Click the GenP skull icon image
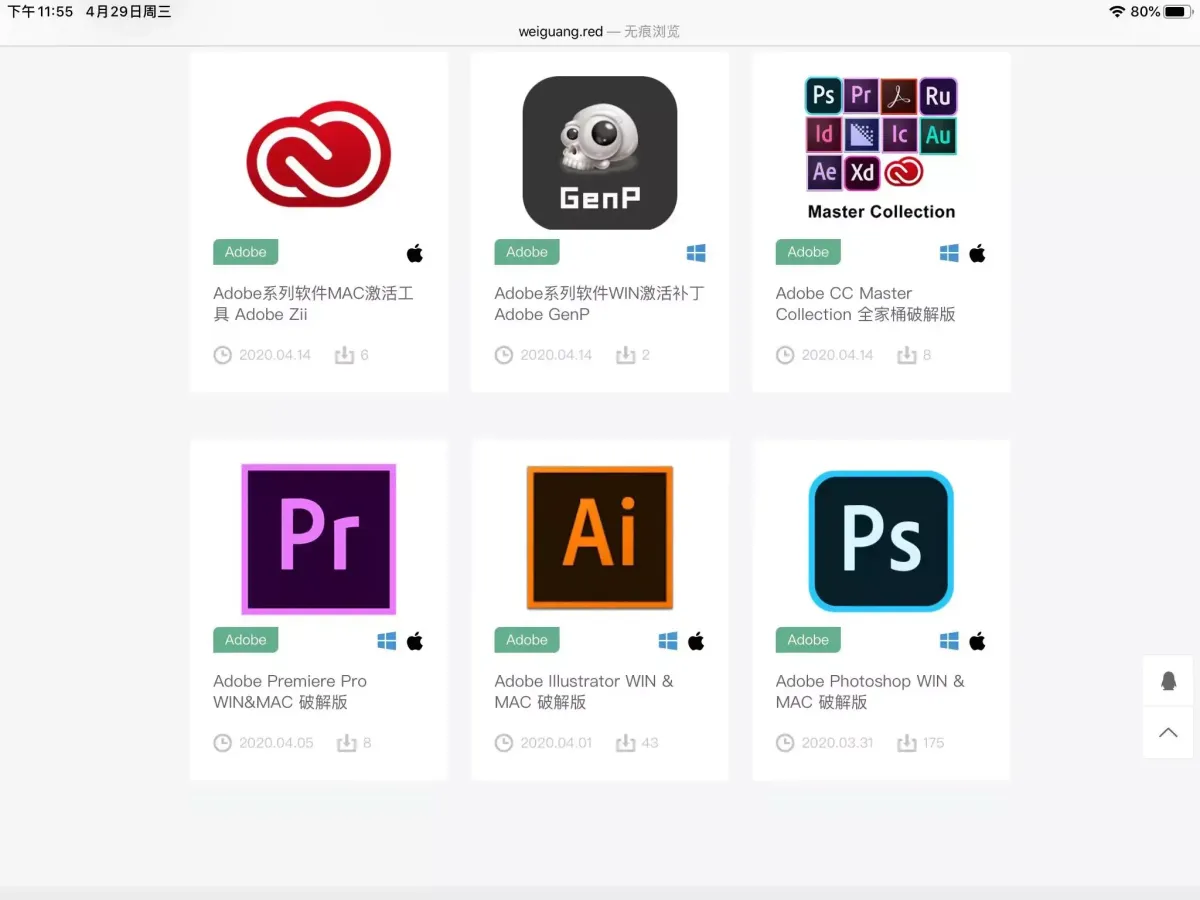 599,153
